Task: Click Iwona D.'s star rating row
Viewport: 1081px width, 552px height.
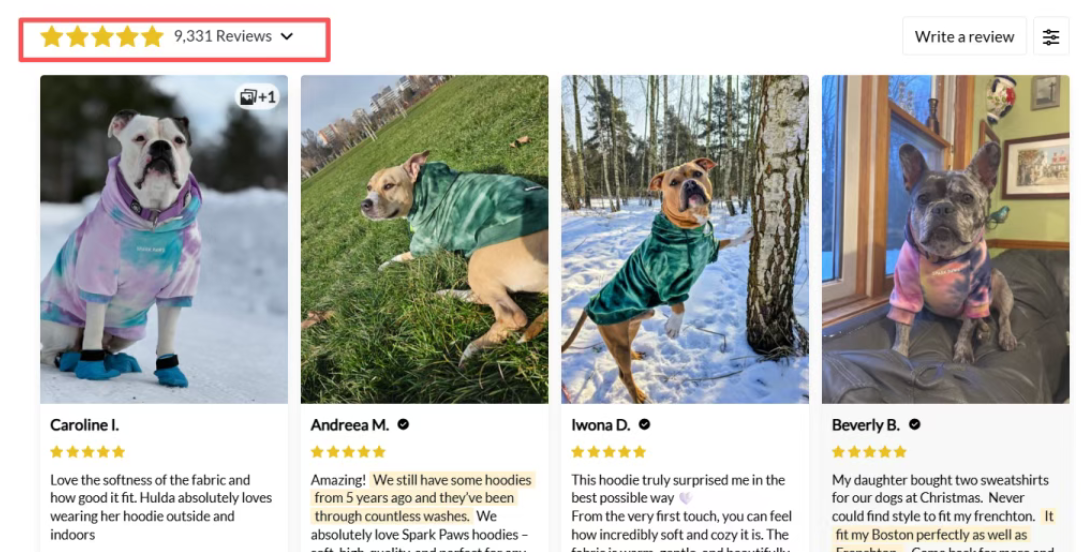Action: tap(609, 452)
